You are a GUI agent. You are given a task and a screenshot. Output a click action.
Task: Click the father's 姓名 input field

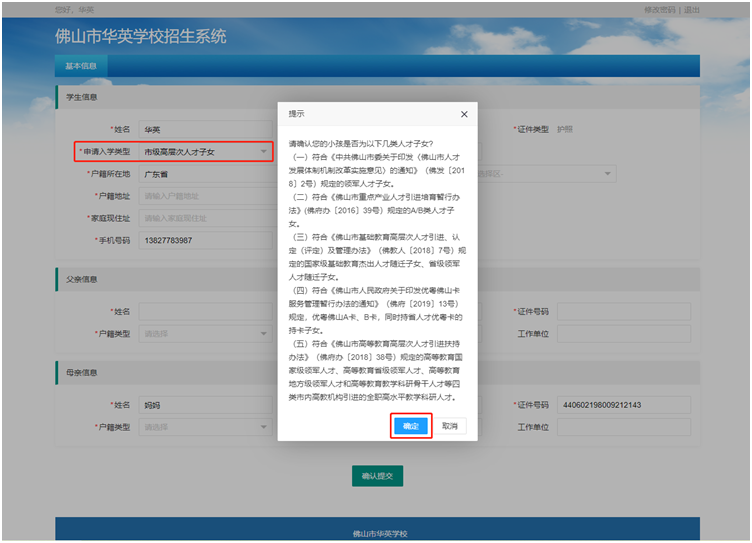205,312
